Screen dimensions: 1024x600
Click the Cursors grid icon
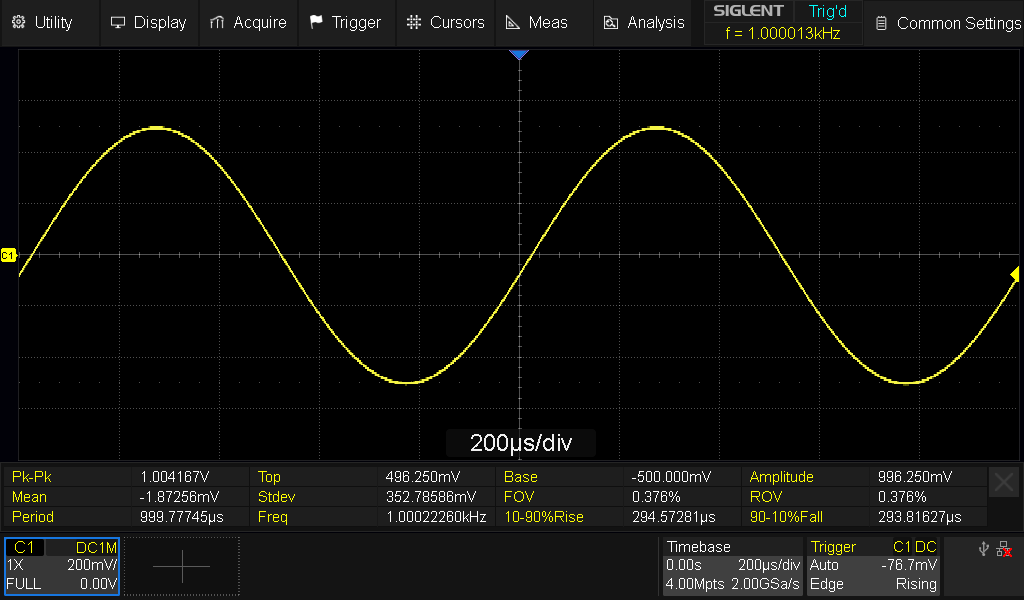tap(414, 22)
